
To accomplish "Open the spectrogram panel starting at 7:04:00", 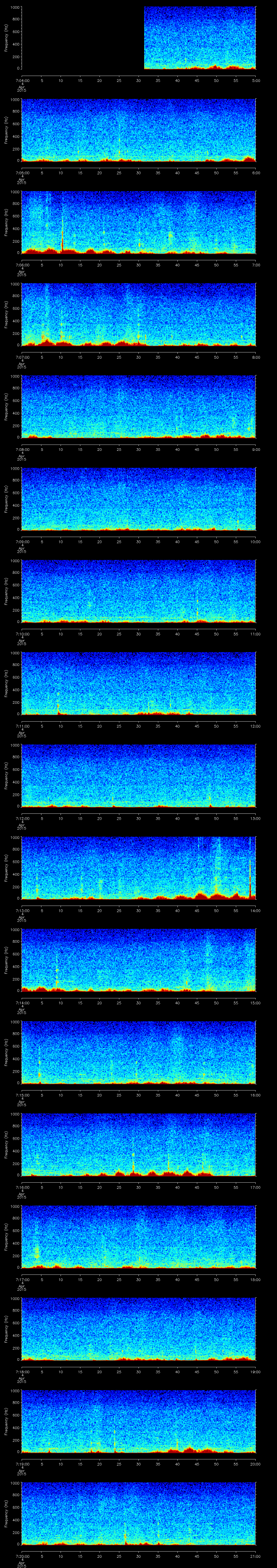I will 139,38.
